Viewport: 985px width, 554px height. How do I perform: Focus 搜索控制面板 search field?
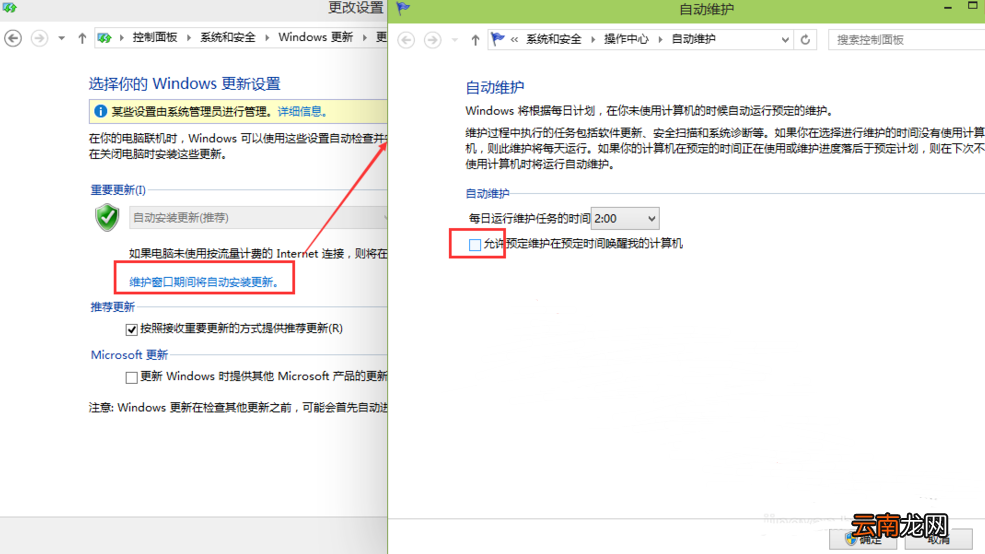(x=906, y=40)
